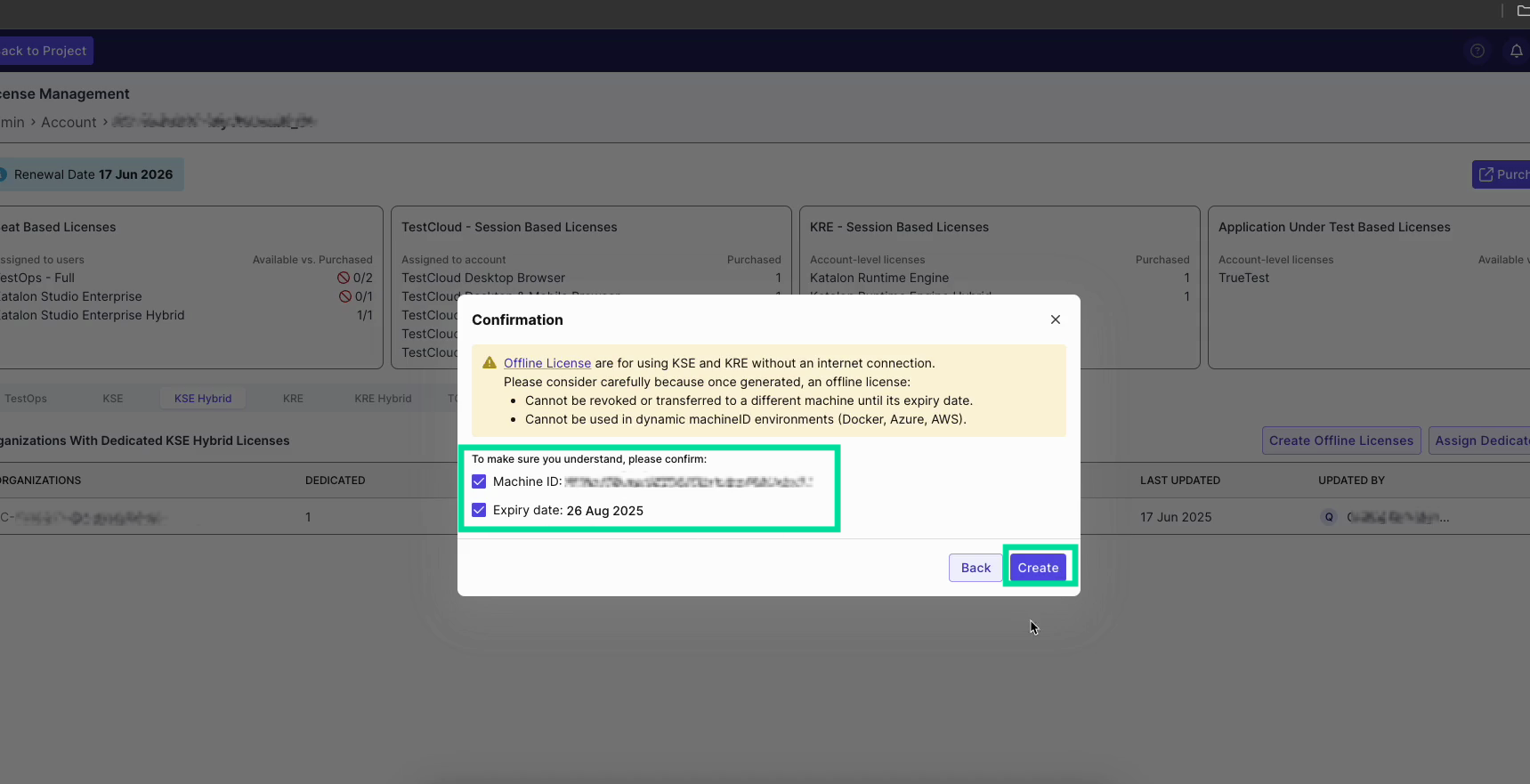Click the TrueTest license entry
Viewport: 1530px width, 784px height.
pyautogui.click(x=1243, y=278)
